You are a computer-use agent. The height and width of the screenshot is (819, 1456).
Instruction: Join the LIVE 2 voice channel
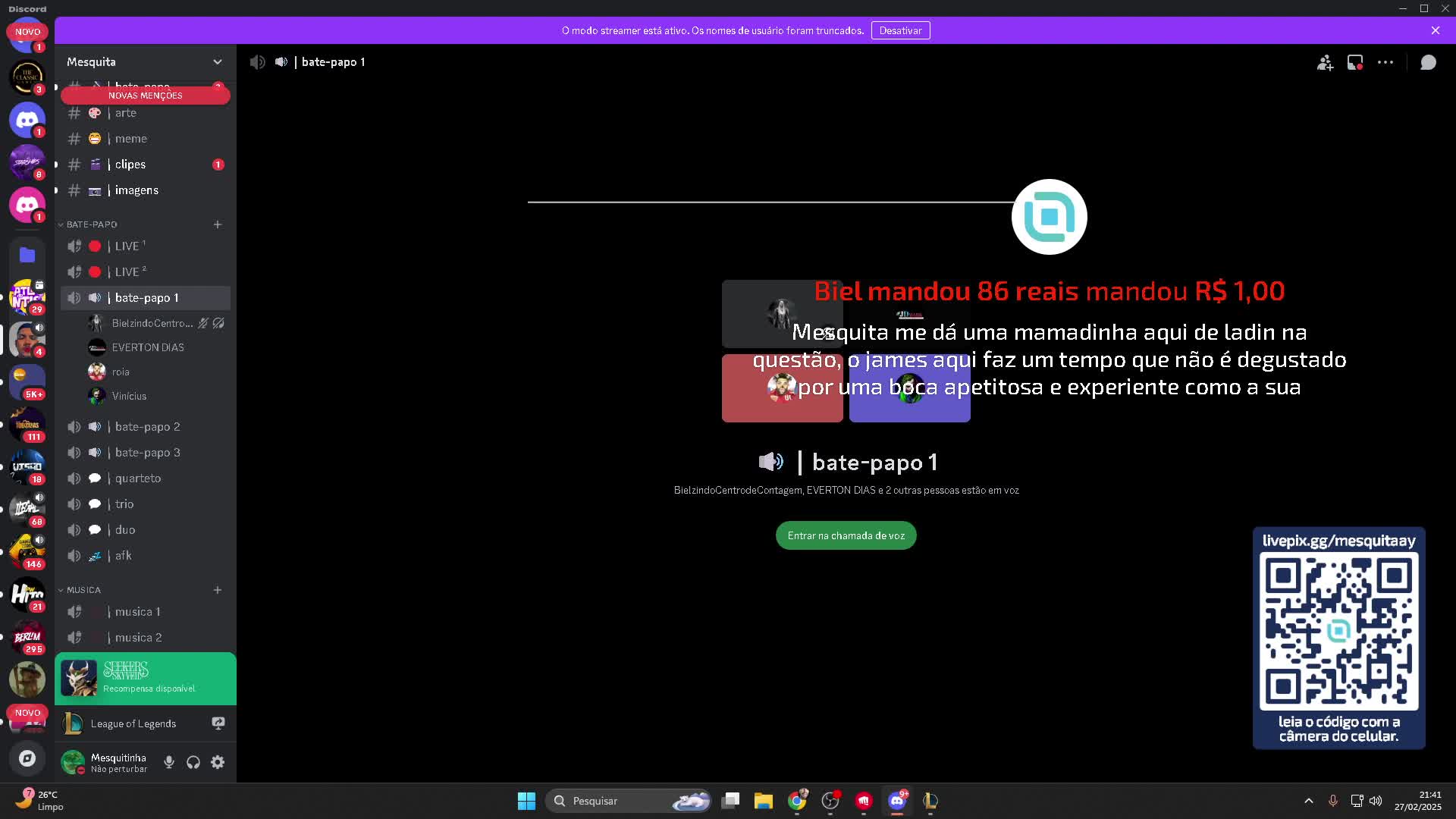[145, 272]
